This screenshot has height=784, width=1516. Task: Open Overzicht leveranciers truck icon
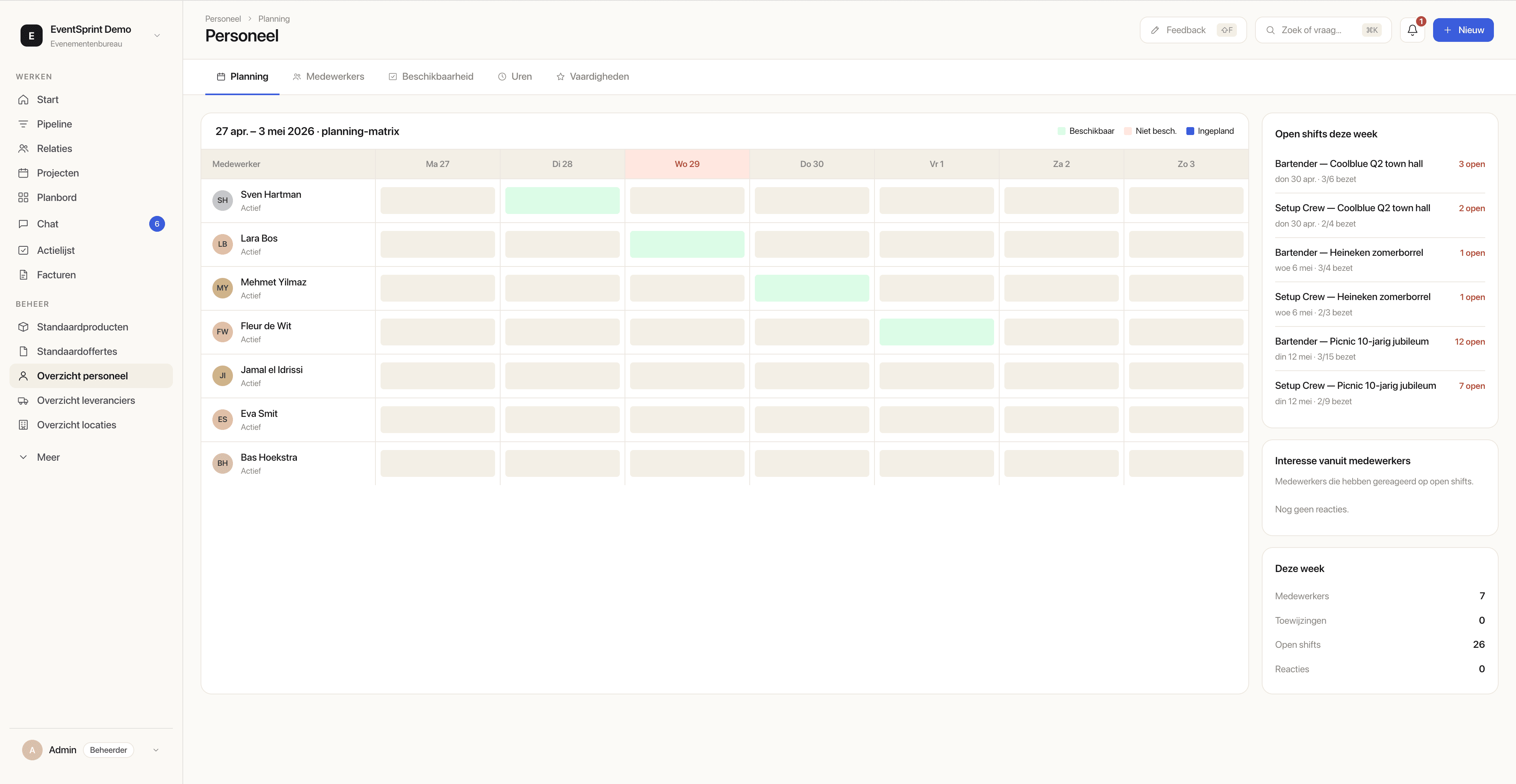click(x=24, y=401)
